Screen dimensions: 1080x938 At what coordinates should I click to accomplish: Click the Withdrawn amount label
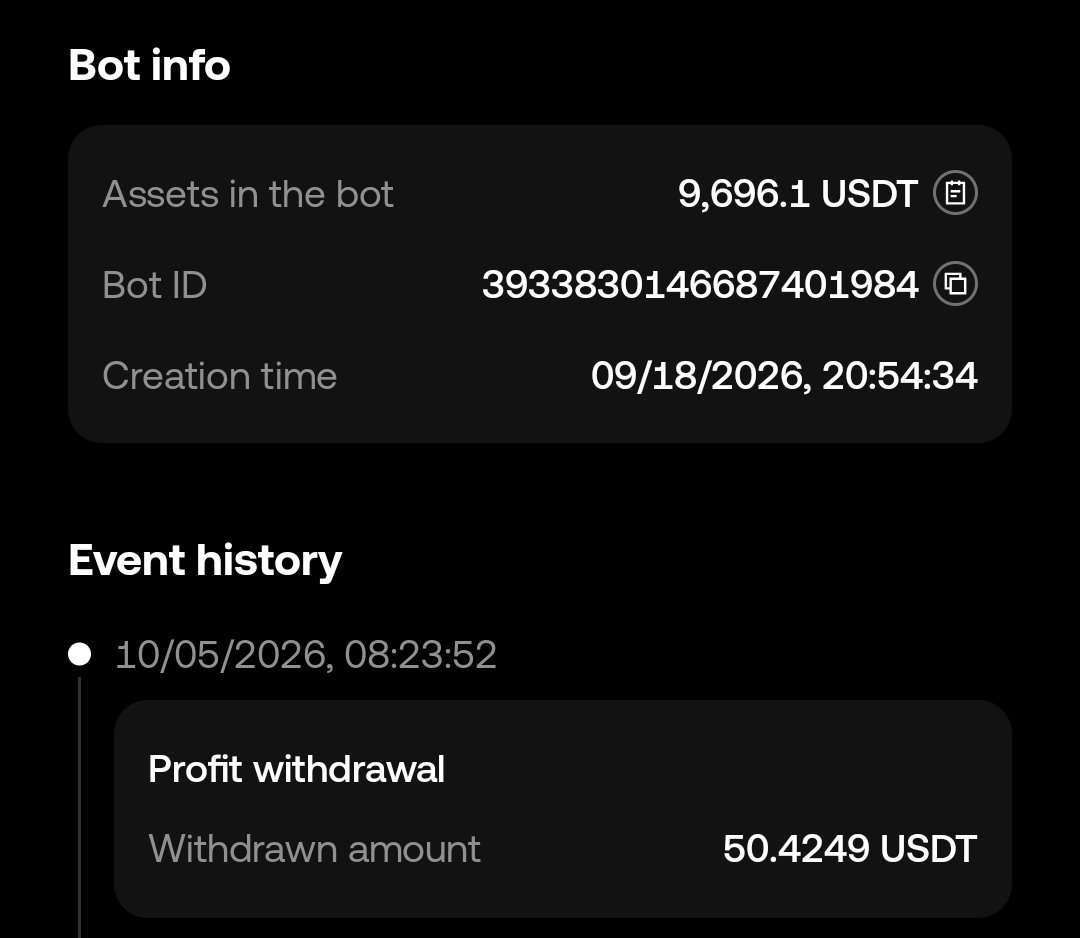click(314, 848)
